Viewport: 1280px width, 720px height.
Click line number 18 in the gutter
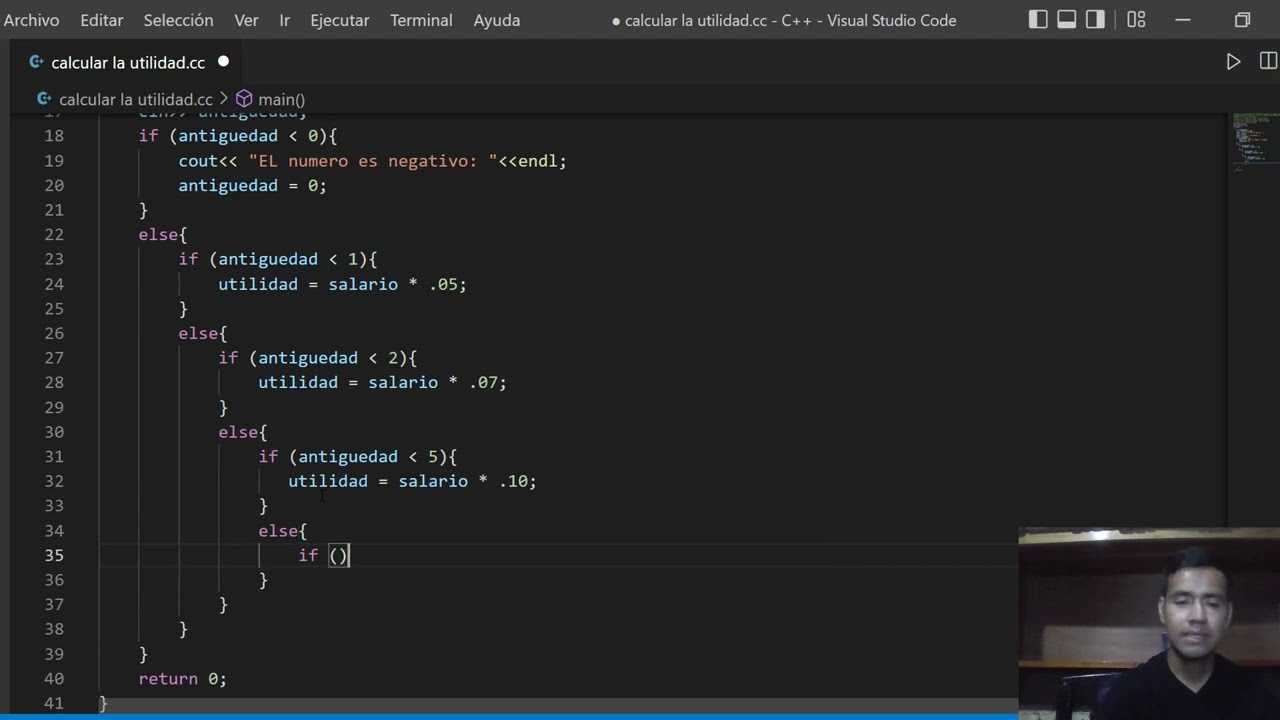[x=54, y=136]
